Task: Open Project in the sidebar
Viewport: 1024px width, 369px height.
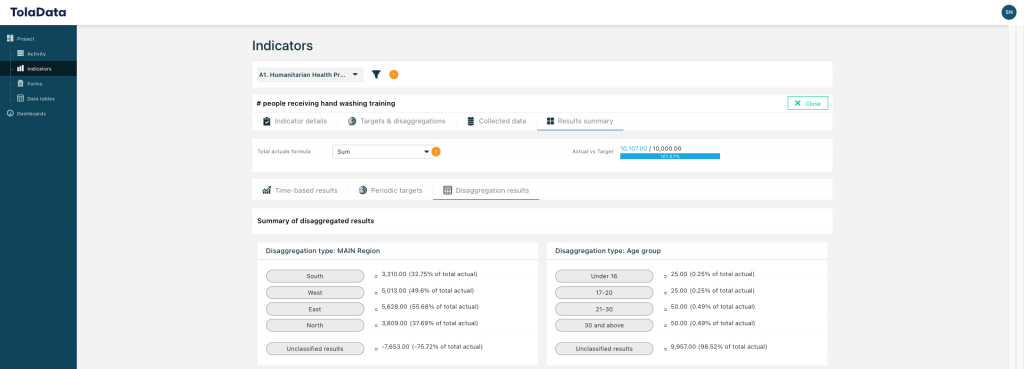Action: point(25,39)
